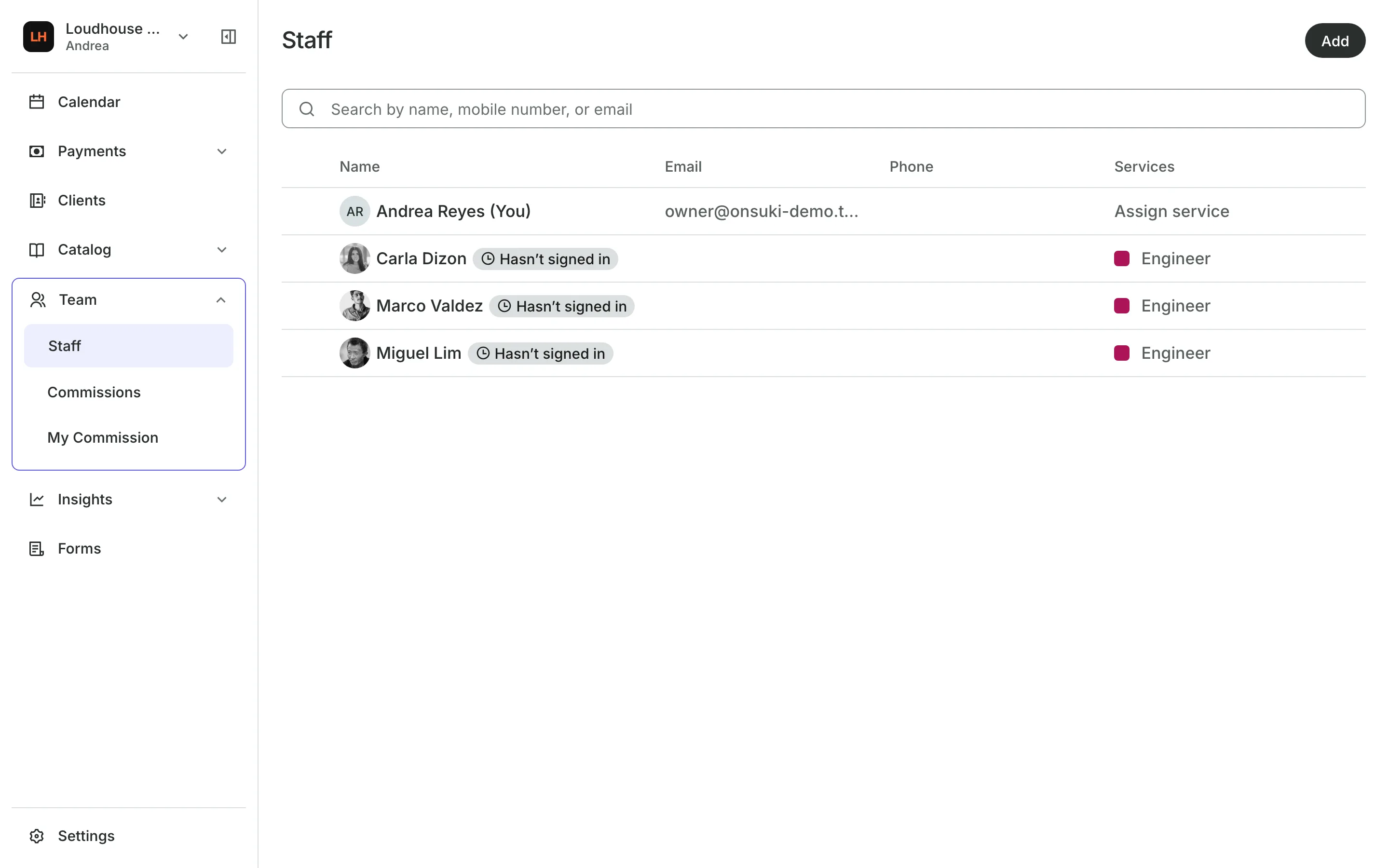The image size is (1389, 868).
Task: Expand the Catalog submenu chevron
Action: coord(221,250)
